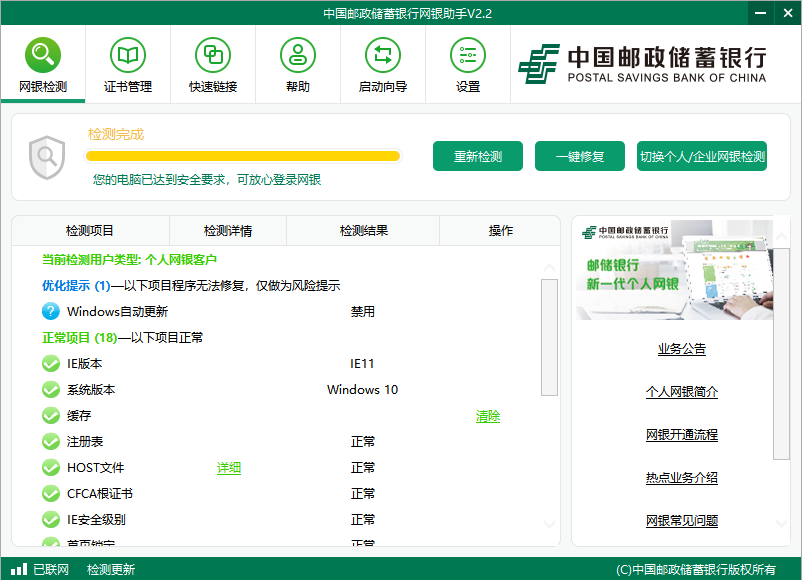Click the Postal Savings Bank logo
This screenshot has width=802, height=580.
(642, 64)
